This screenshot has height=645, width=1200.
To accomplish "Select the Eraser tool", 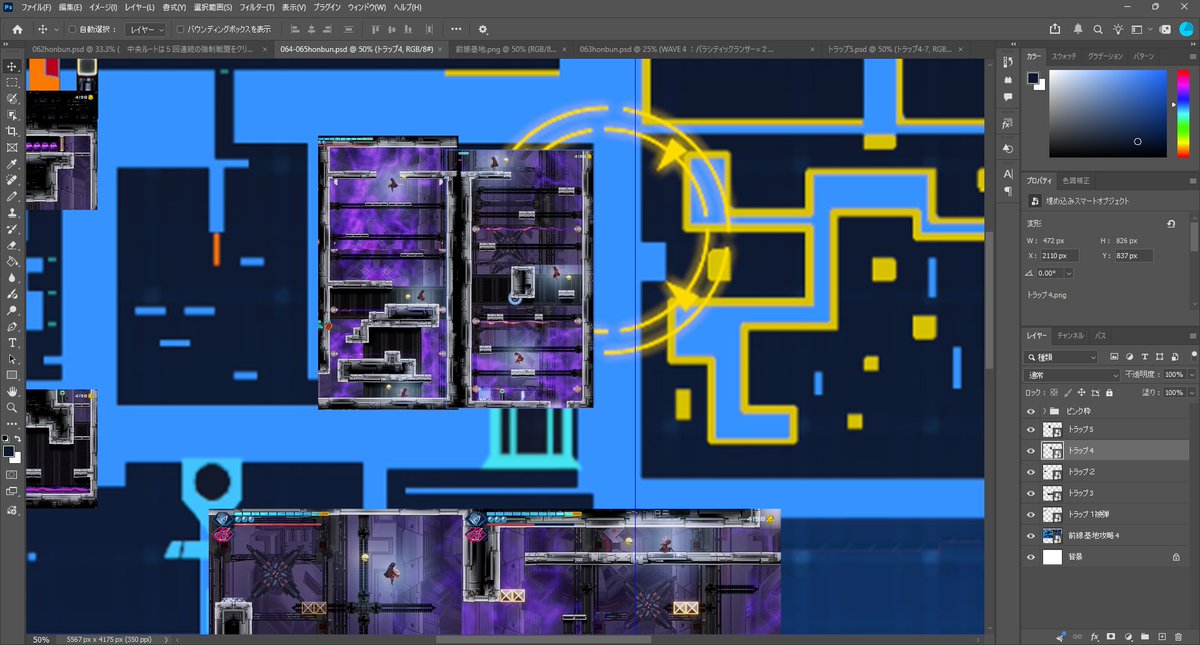I will (12, 245).
